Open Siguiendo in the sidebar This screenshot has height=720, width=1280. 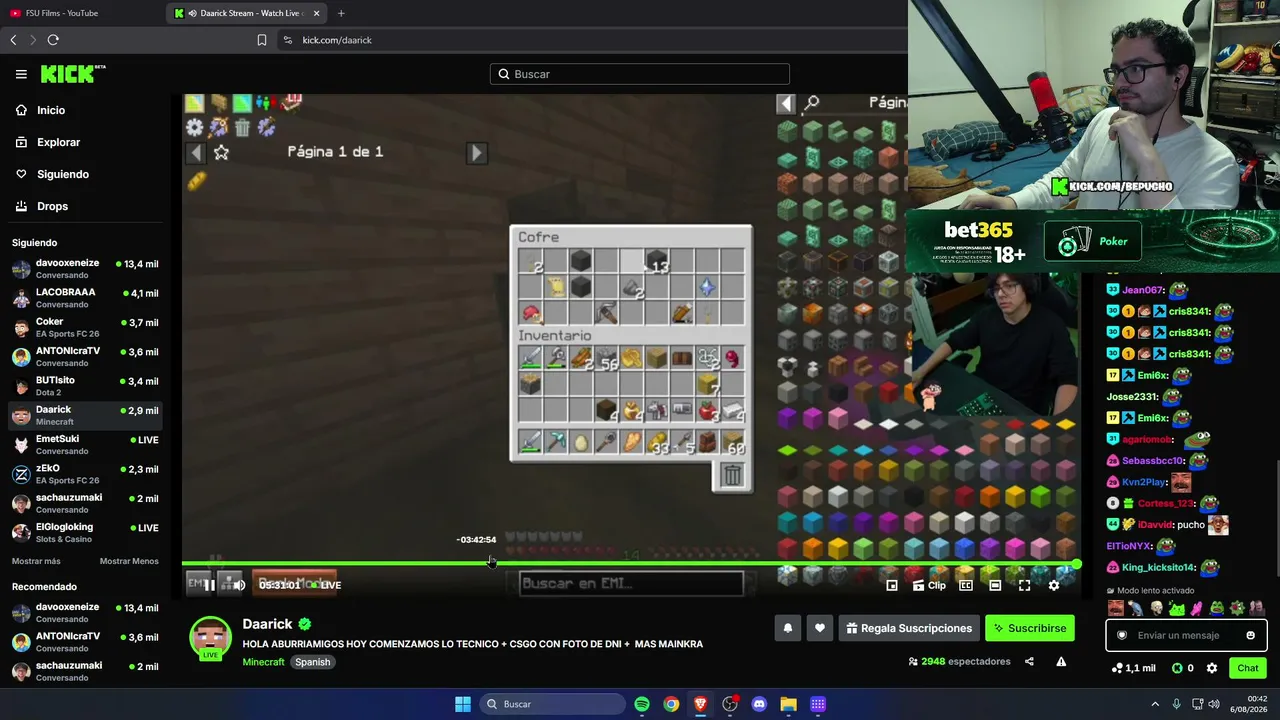pyautogui.click(x=86, y=174)
